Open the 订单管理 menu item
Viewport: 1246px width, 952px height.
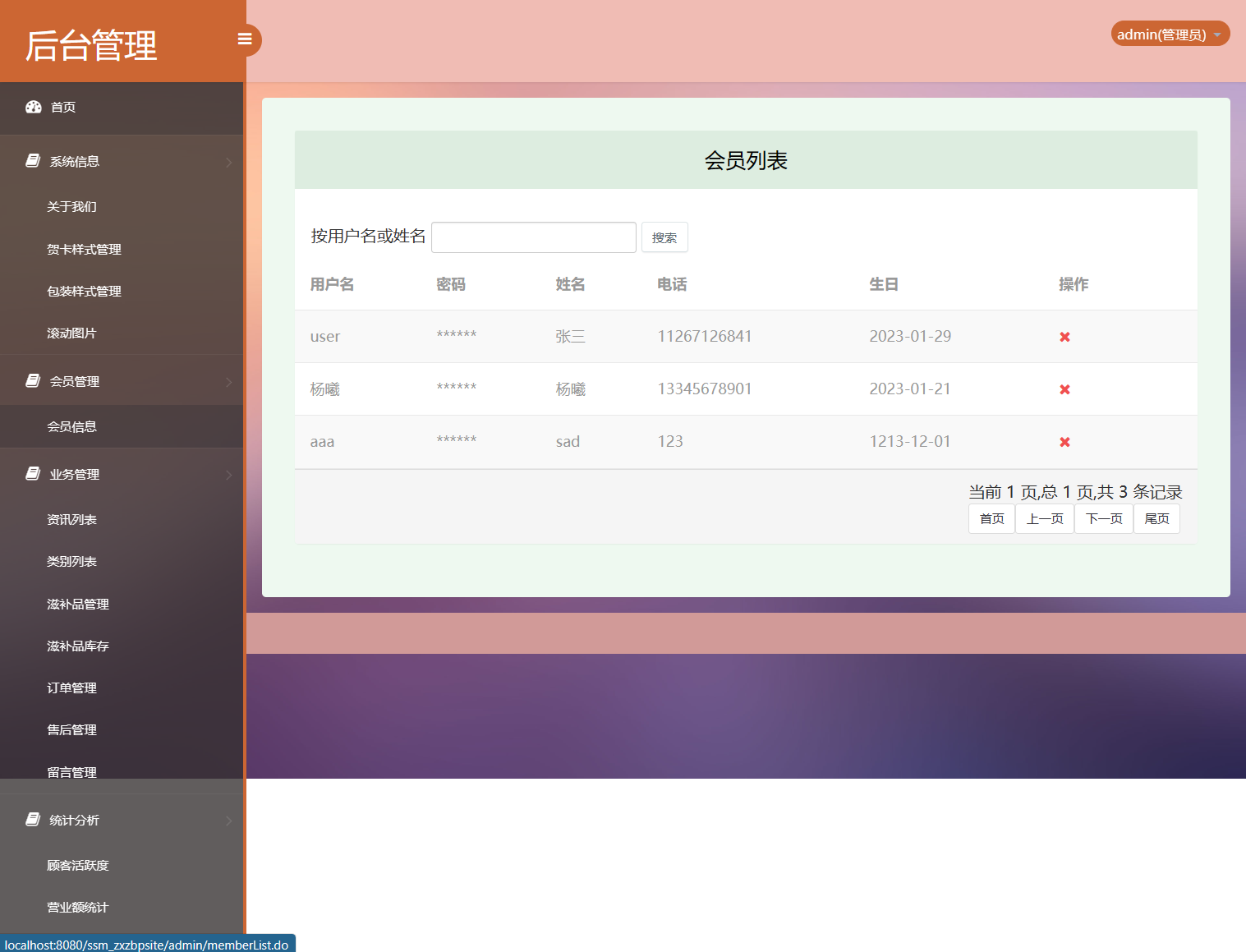(71, 688)
